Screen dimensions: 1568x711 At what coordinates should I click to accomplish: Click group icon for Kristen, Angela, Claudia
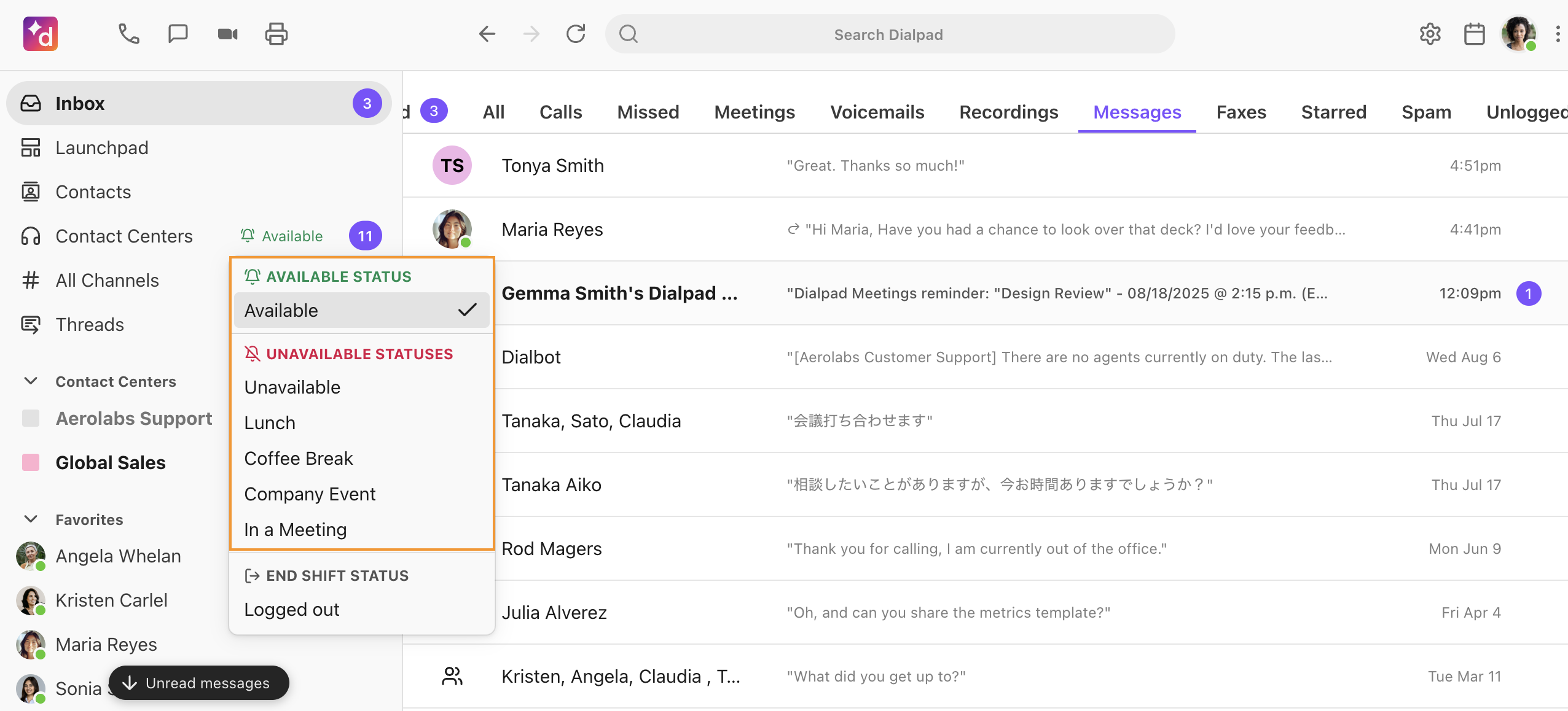[452, 676]
